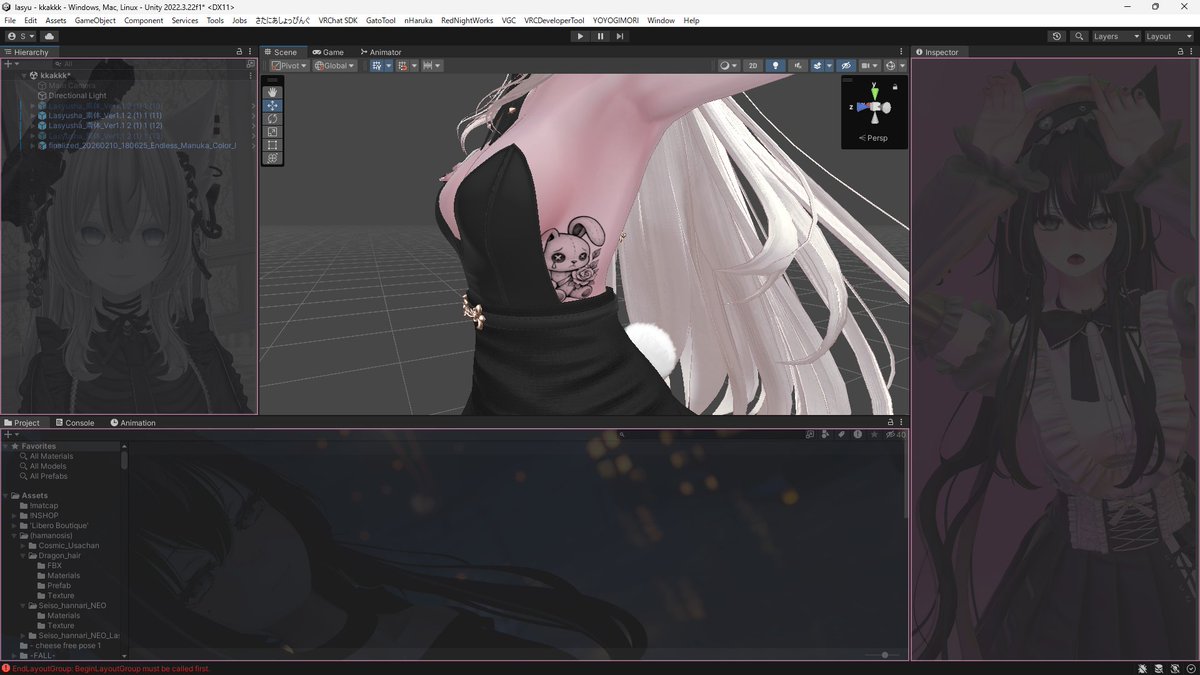Click the Project search field
The width and height of the screenshot is (1200, 675).
[710, 435]
